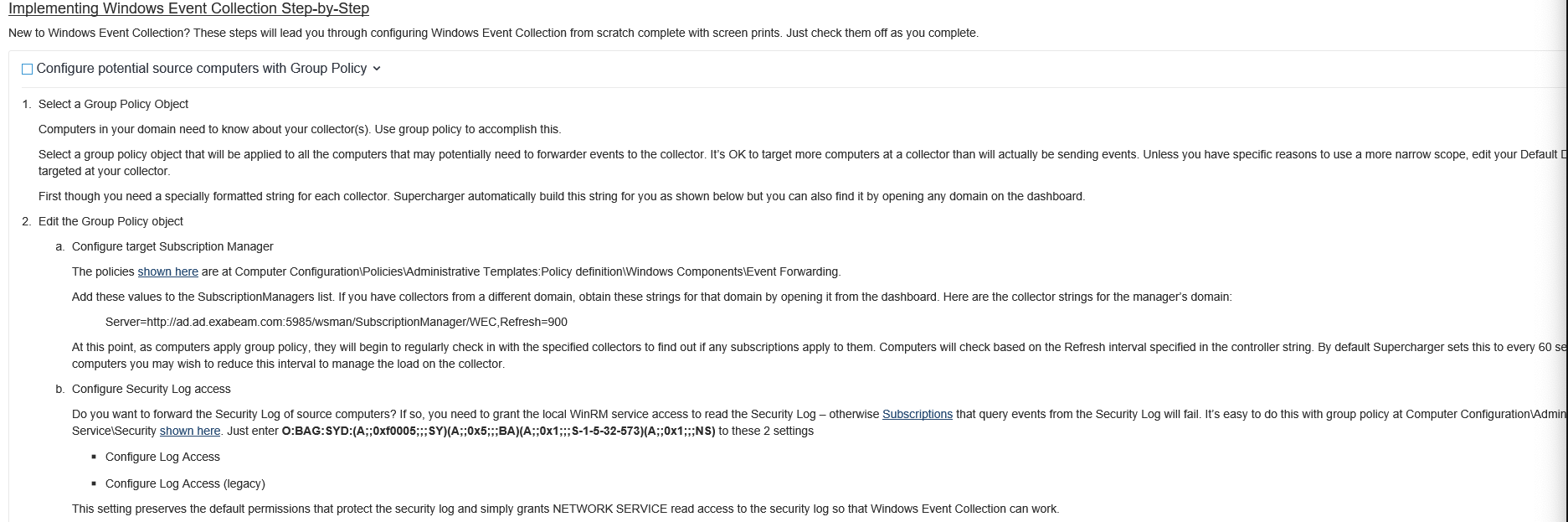Follow the Subscriptions hyperlink
This screenshot has width=1568, height=522.
pos(918,414)
